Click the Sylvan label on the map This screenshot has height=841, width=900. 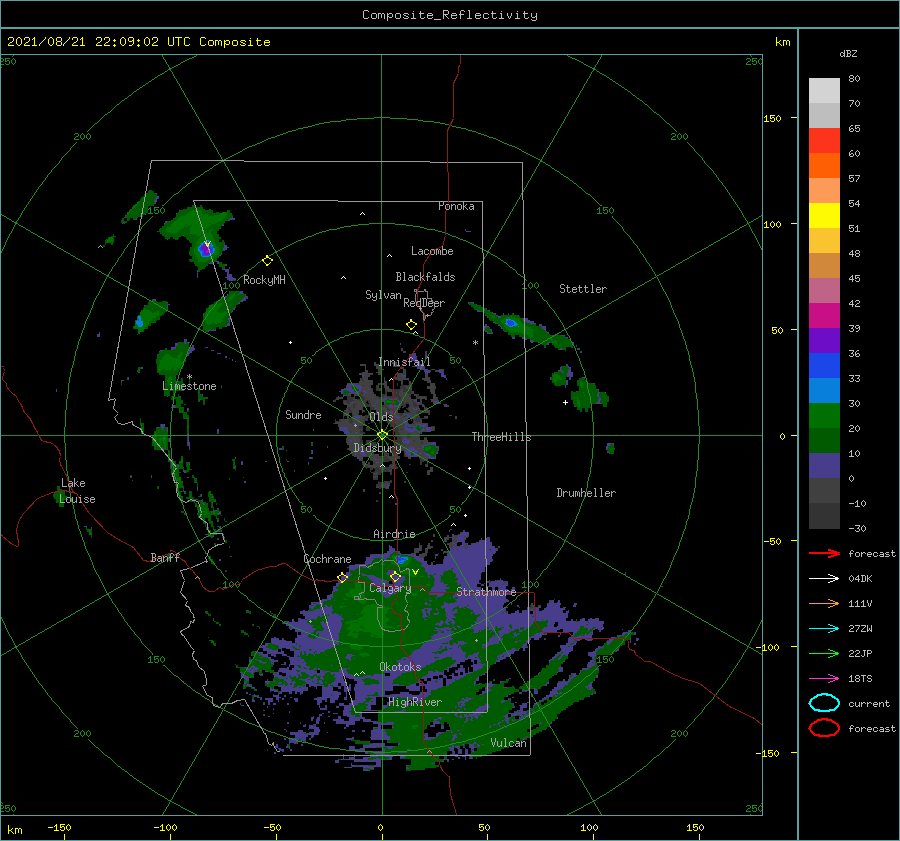point(383,295)
